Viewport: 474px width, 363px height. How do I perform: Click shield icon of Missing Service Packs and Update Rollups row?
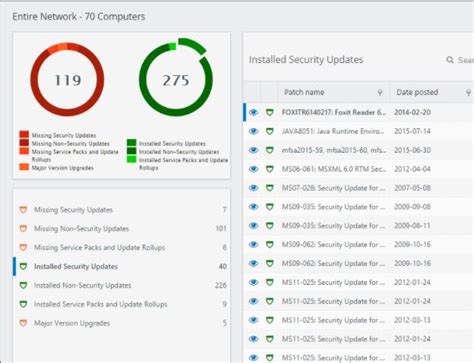(23, 248)
